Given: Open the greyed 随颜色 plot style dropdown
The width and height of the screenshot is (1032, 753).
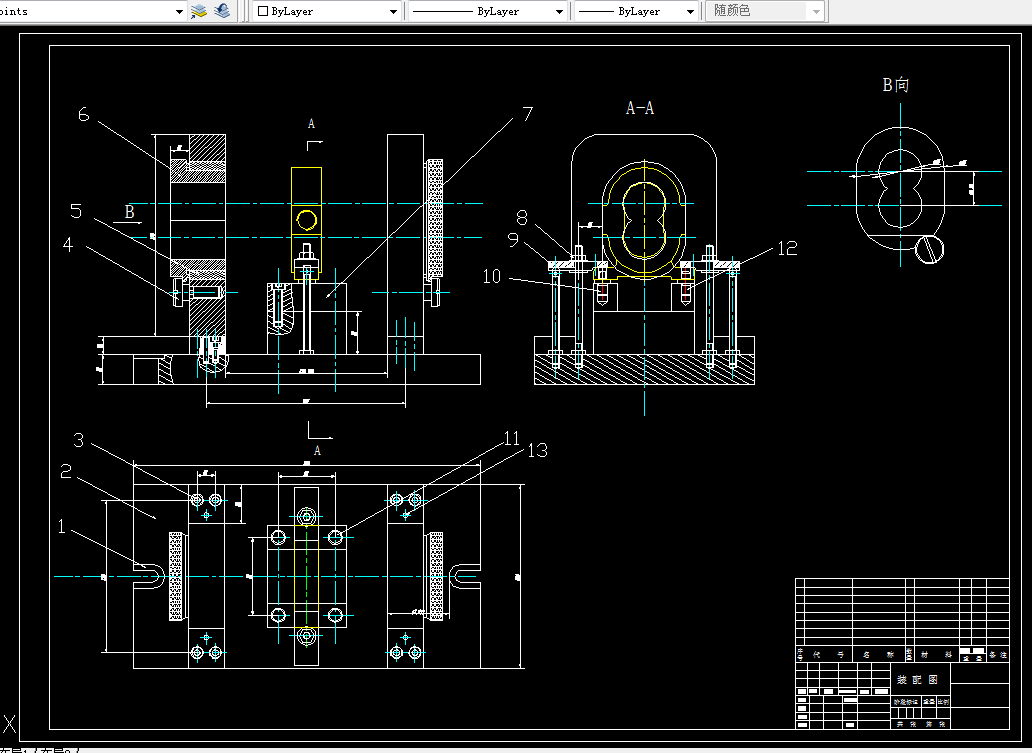Looking at the screenshot, I should click(765, 11).
